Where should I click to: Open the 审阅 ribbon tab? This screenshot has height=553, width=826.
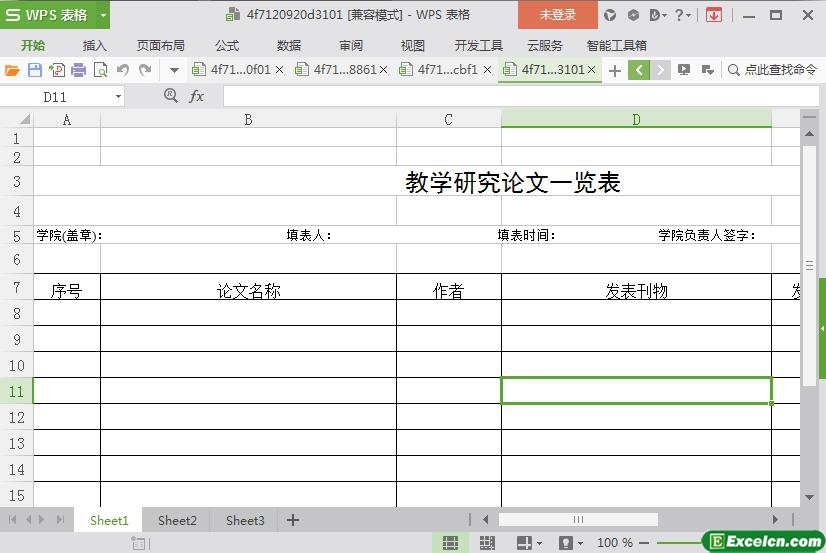tap(351, 46)
